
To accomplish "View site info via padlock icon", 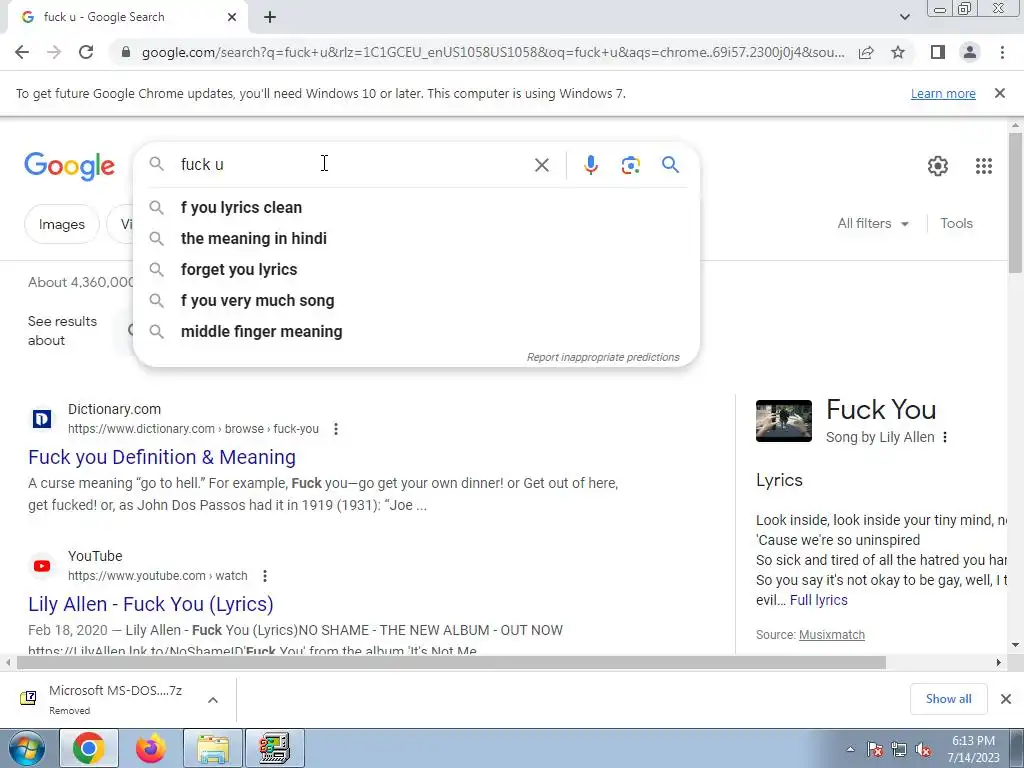I will tap(125, 52).
